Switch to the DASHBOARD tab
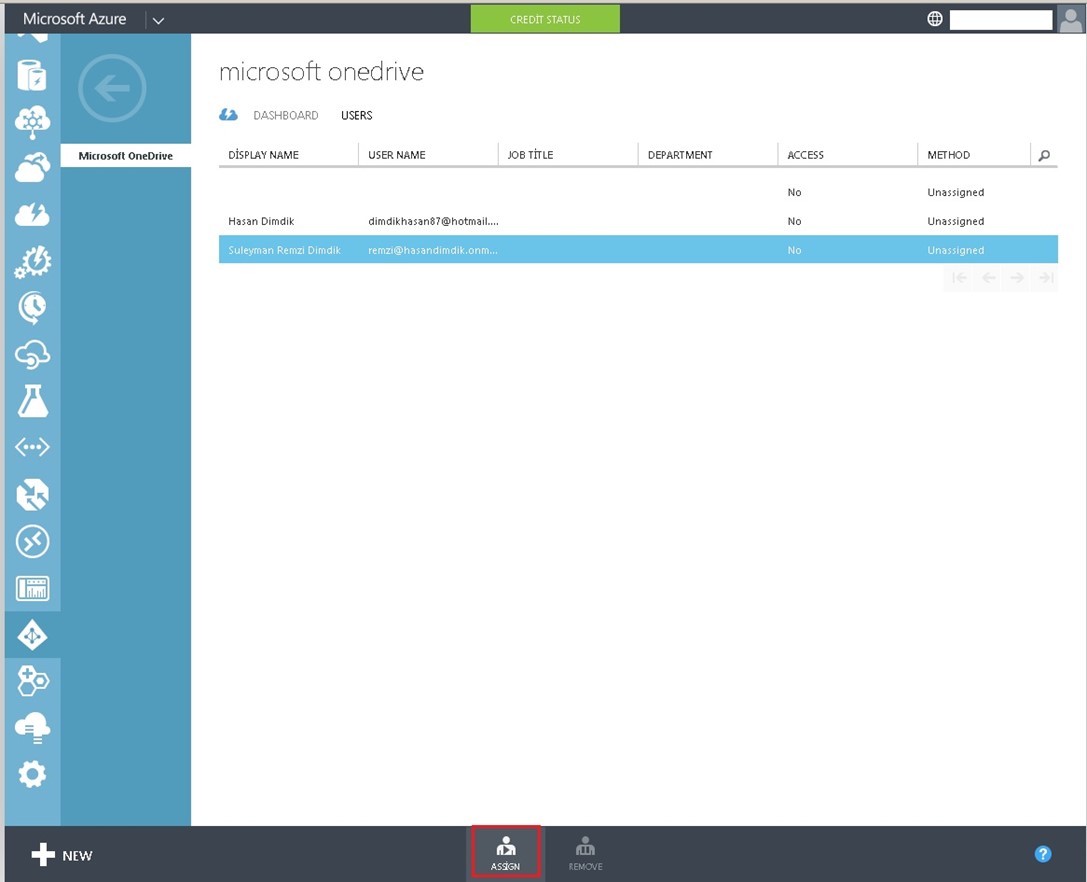This screenshot has width=1087, height=882. (286, 115)
